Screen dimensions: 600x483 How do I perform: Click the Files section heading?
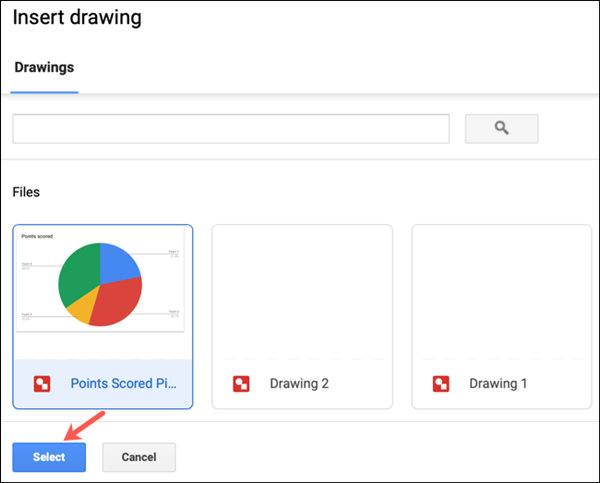26,192
